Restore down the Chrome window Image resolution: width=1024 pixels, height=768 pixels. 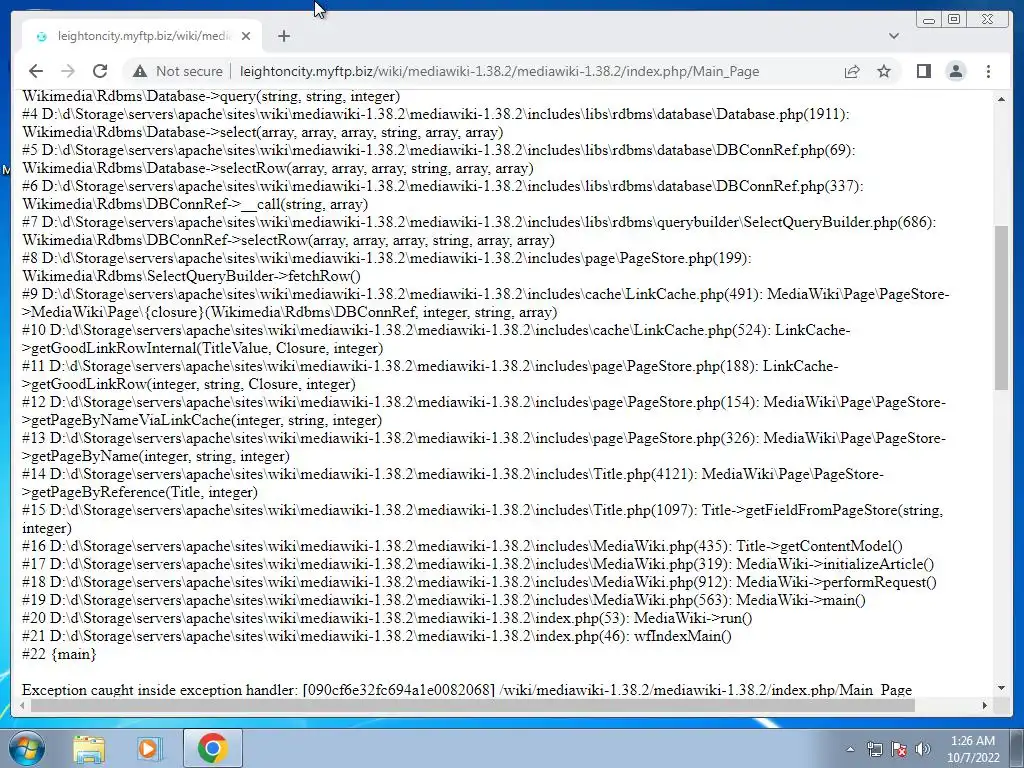[x=954, y=20]
